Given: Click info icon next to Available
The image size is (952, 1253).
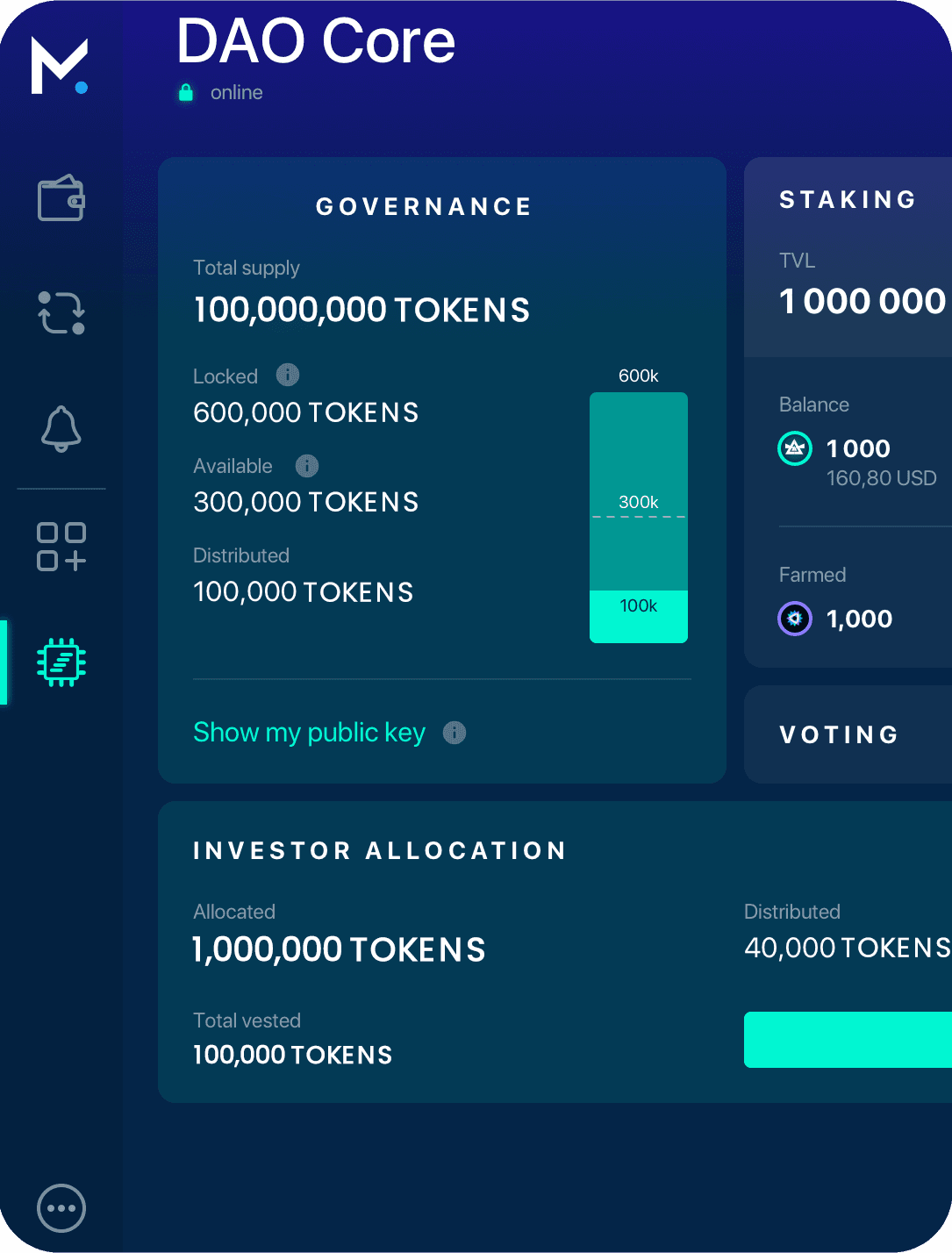Looking at the screenshot, I should click(x=307, y=466).
